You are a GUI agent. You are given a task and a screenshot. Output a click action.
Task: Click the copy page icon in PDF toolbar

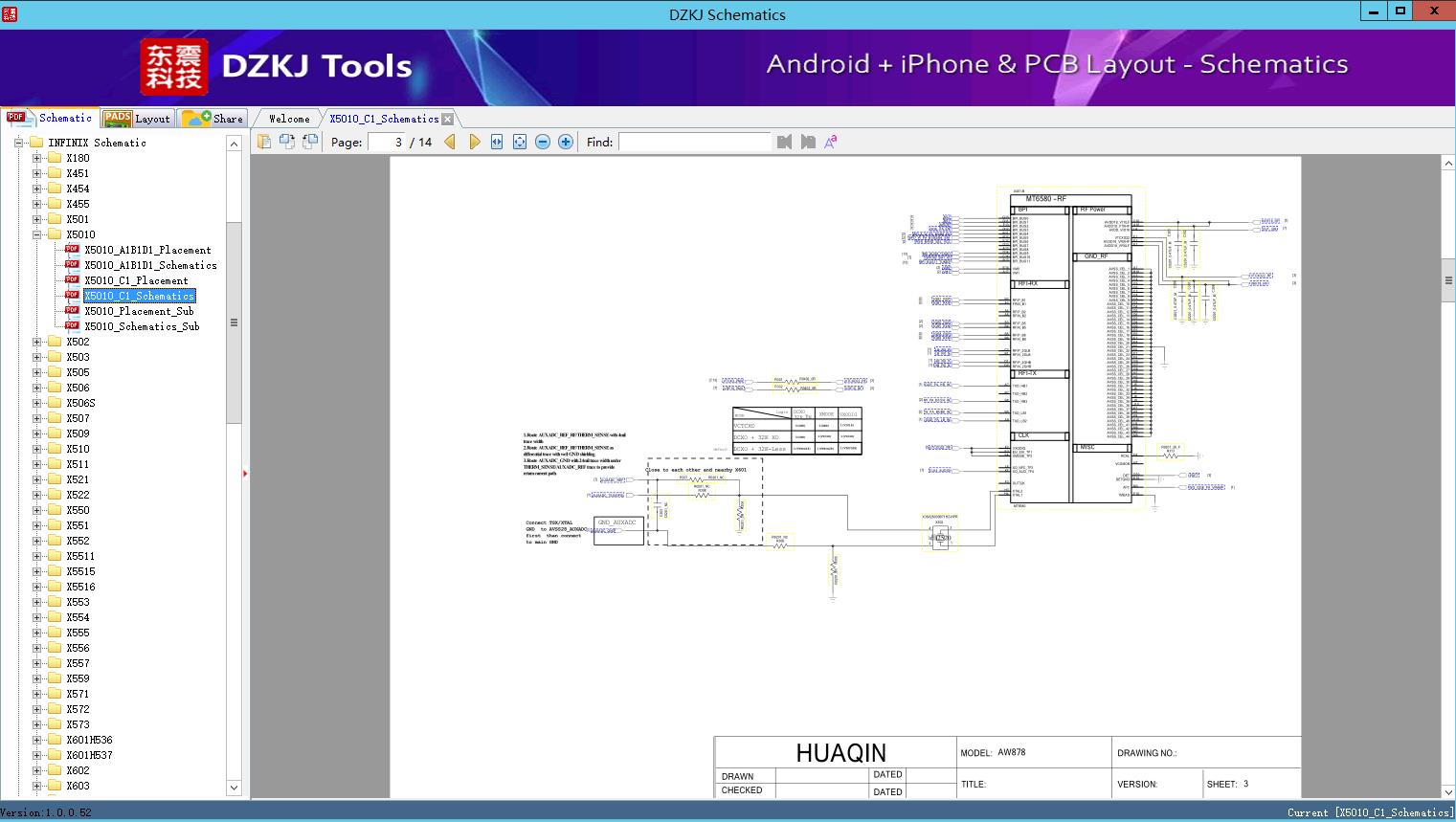point(264,142)
